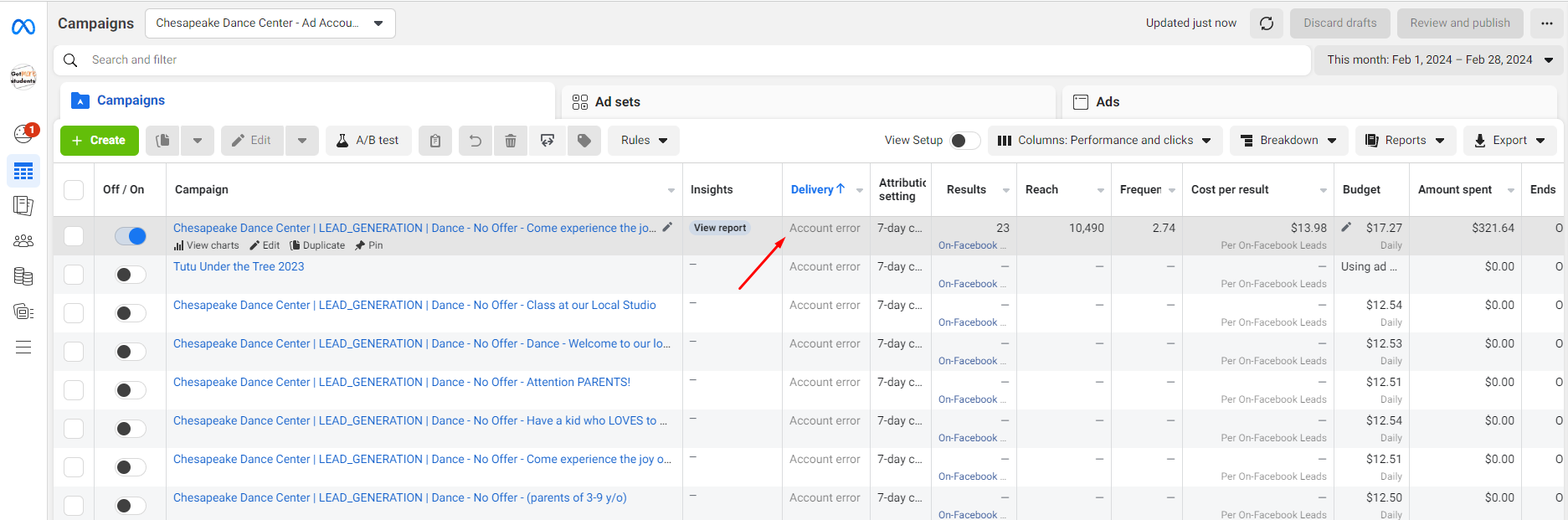Open the Breakdown dropdown
1568x520 pixels.
pos(1289,141)
